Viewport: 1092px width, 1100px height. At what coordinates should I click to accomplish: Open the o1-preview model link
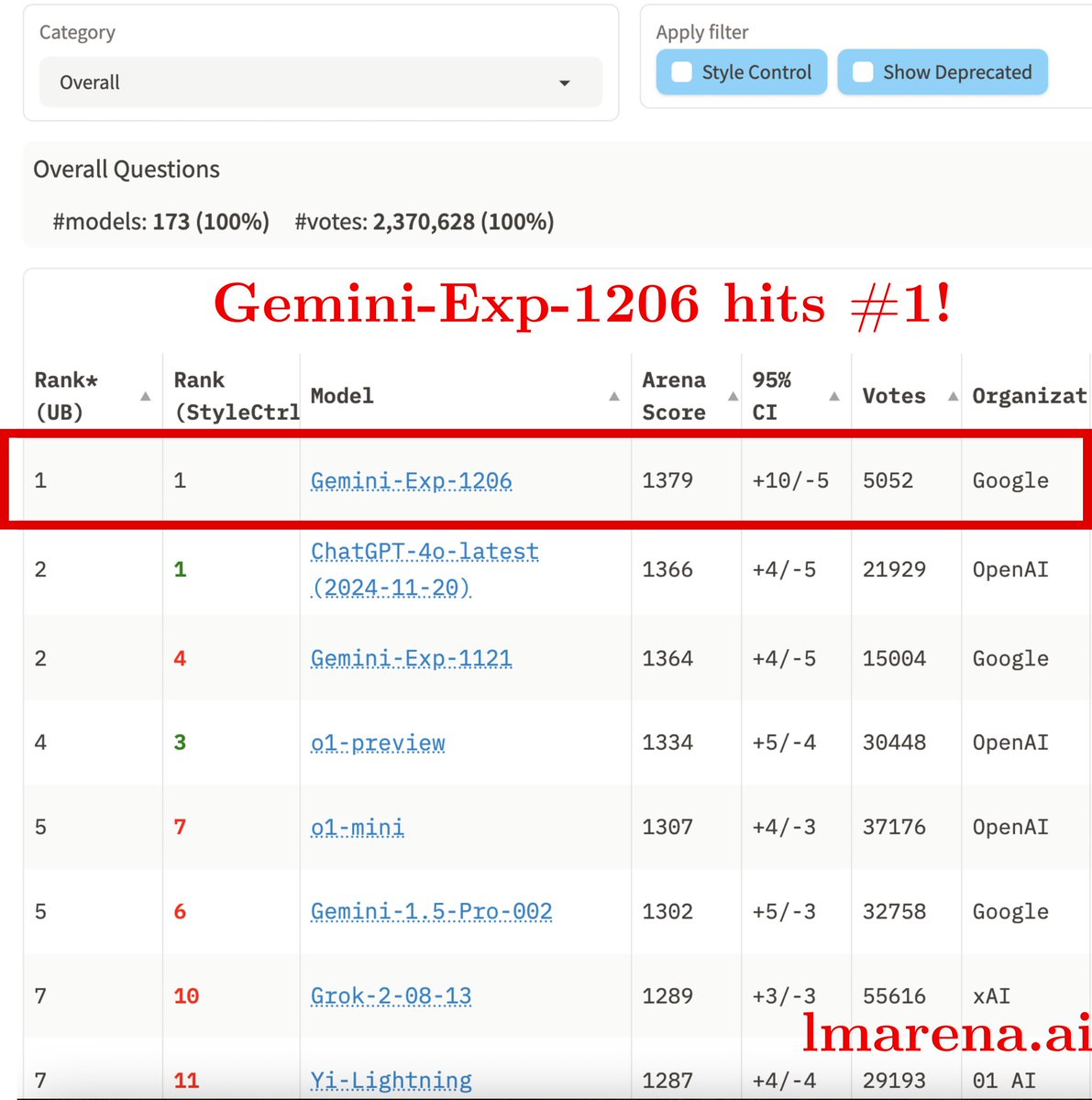point(377,742)
